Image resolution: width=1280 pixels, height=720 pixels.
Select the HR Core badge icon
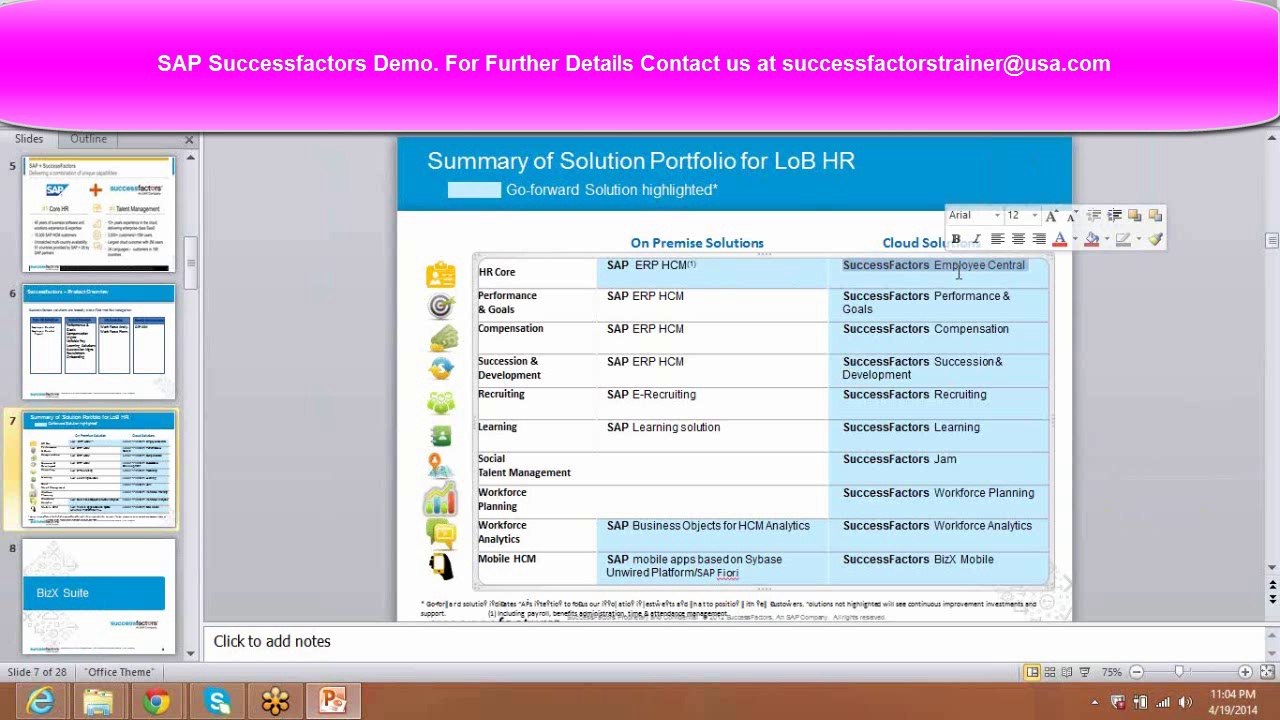(x=440, y=274)
